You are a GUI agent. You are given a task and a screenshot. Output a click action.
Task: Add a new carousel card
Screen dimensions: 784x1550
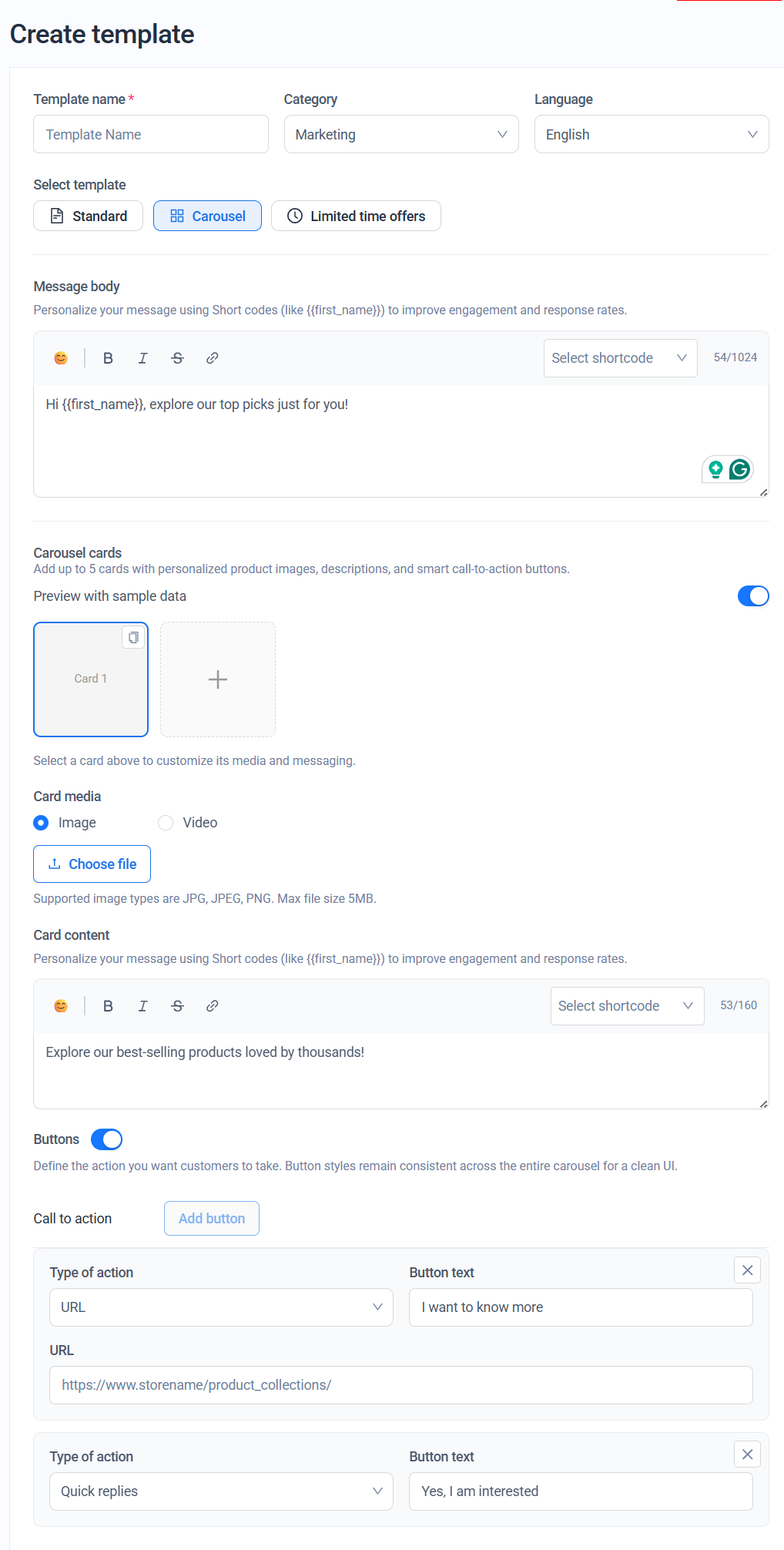(x=218, y=679)
